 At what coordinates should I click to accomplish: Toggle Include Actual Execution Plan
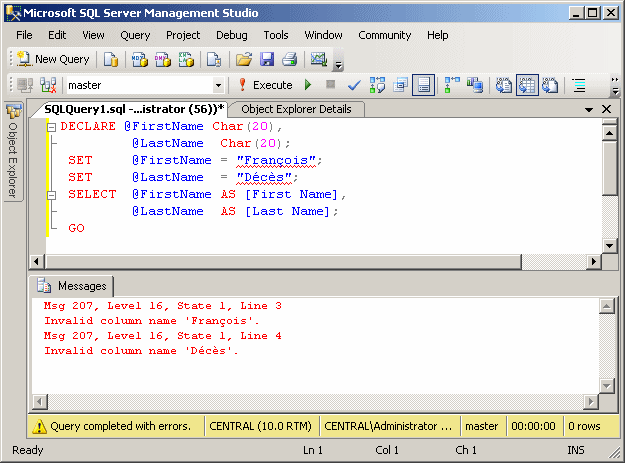[x=452, y=85]
